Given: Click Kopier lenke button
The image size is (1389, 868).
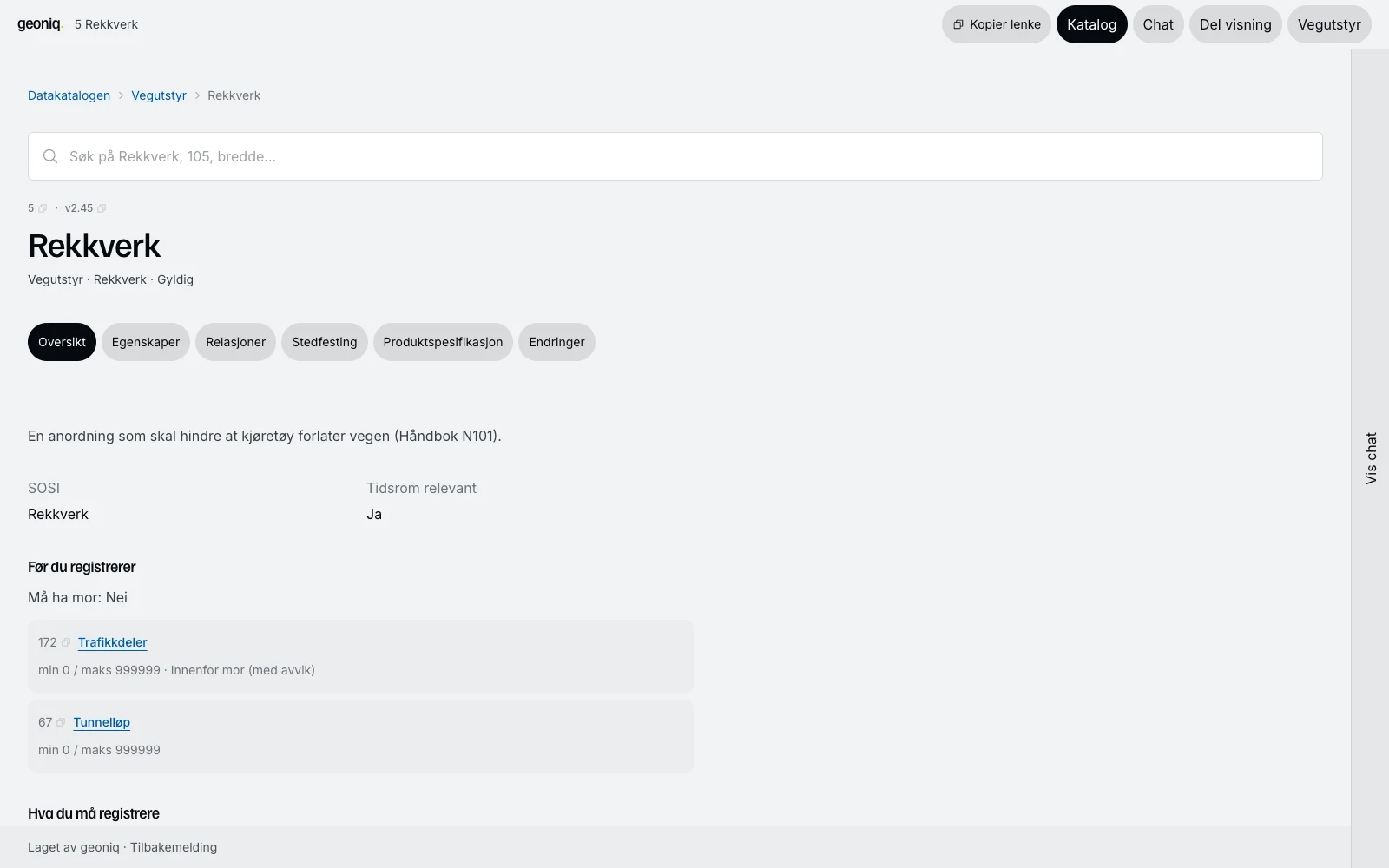Looking at the screenshot, I should pos(997,24).
